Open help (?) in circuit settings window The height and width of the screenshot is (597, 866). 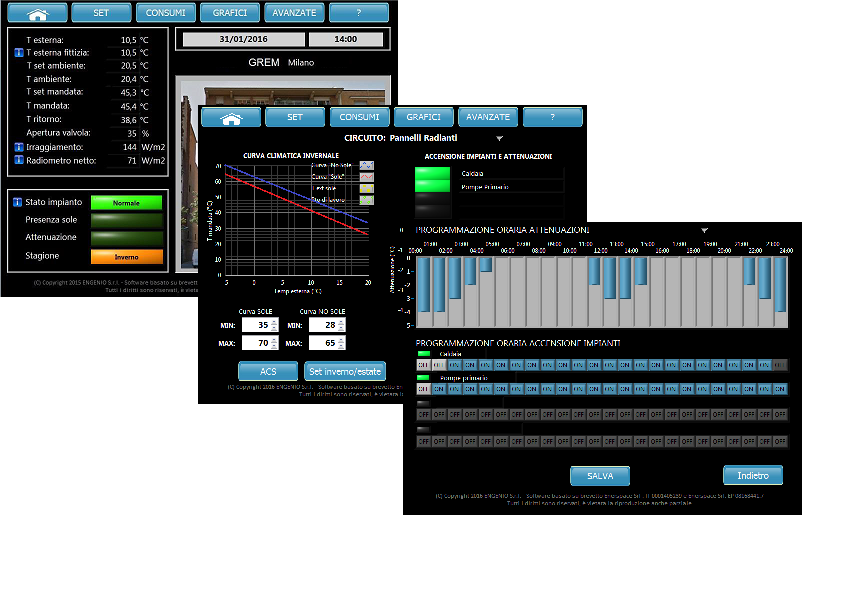pyautogui.click(x=553, y=117)
